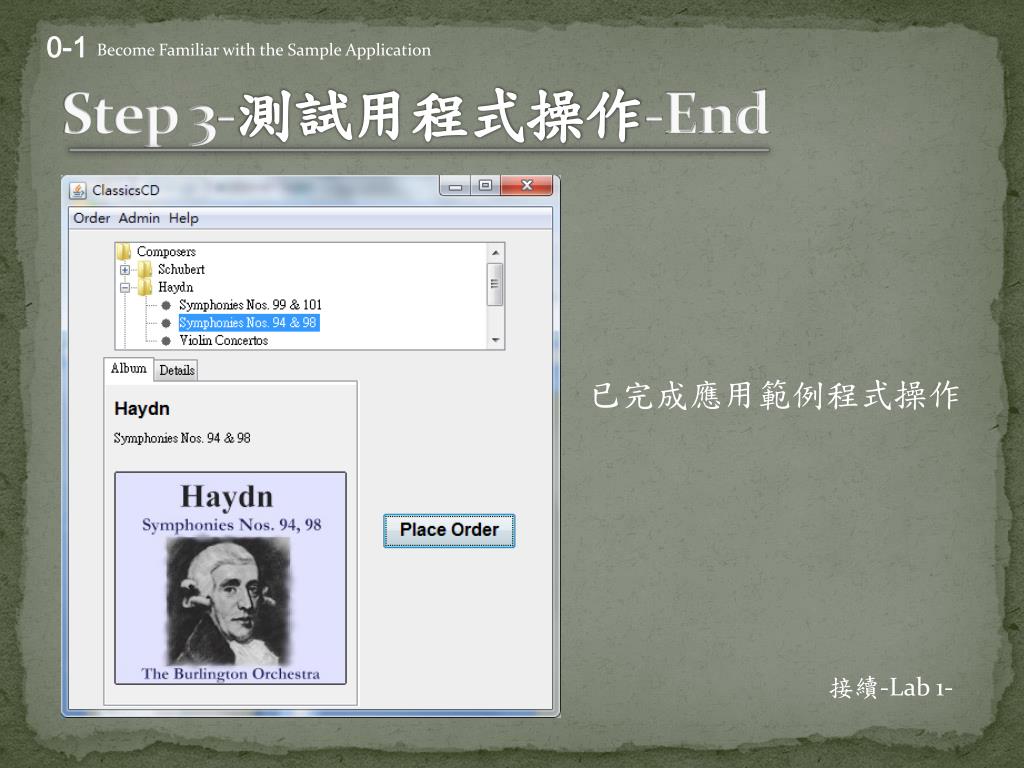
Task: Switch to the Details tab
Action: point(177,370)
